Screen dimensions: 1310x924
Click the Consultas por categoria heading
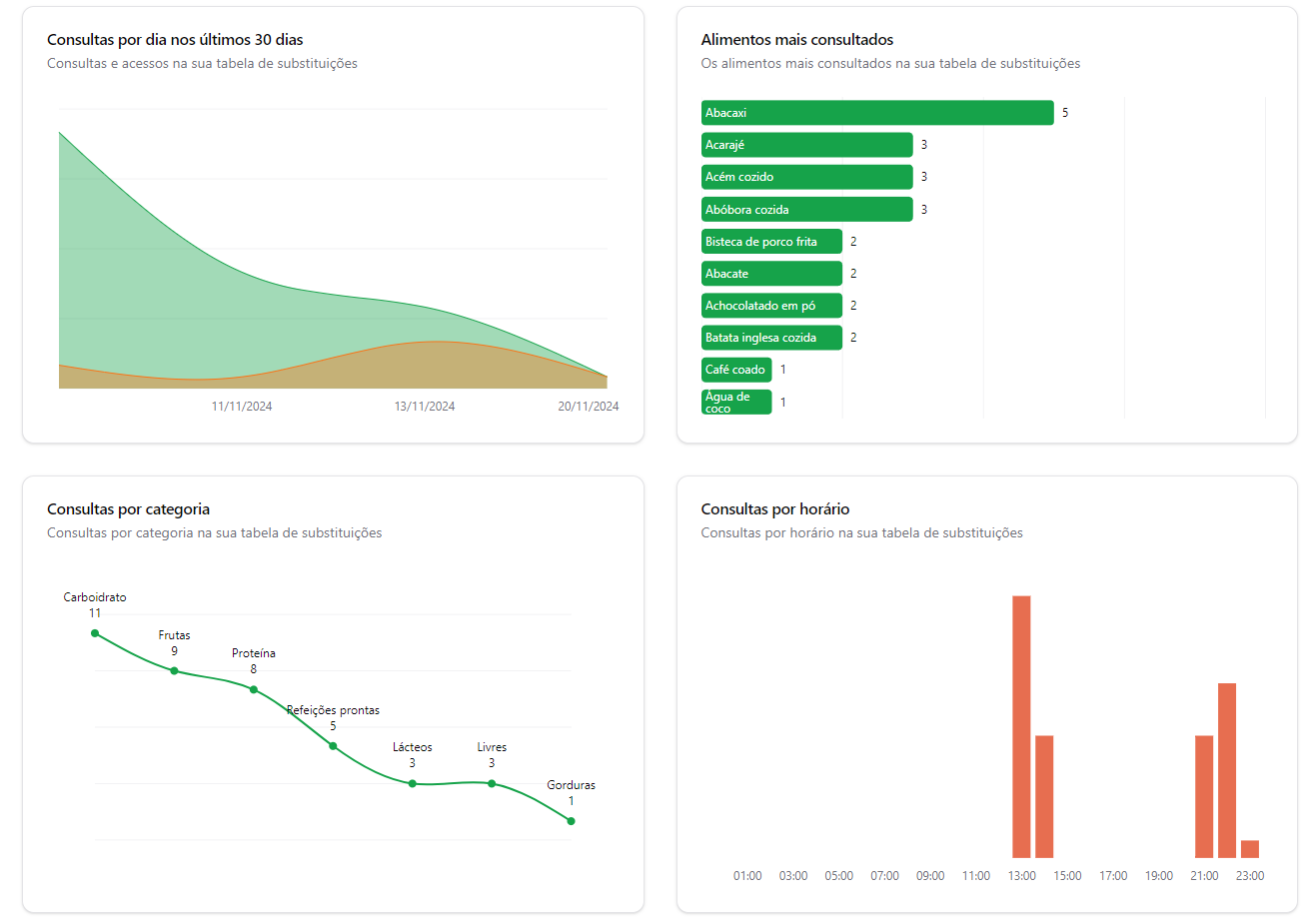pos(128,509)
